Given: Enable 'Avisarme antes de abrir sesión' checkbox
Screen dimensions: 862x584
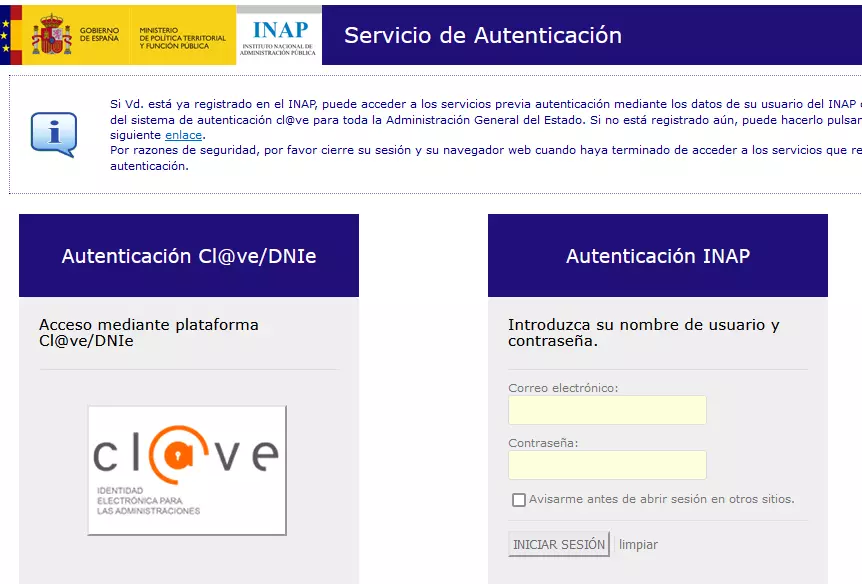Looking at the screenshot, I should pyautogui.click(x=518, y=500).
